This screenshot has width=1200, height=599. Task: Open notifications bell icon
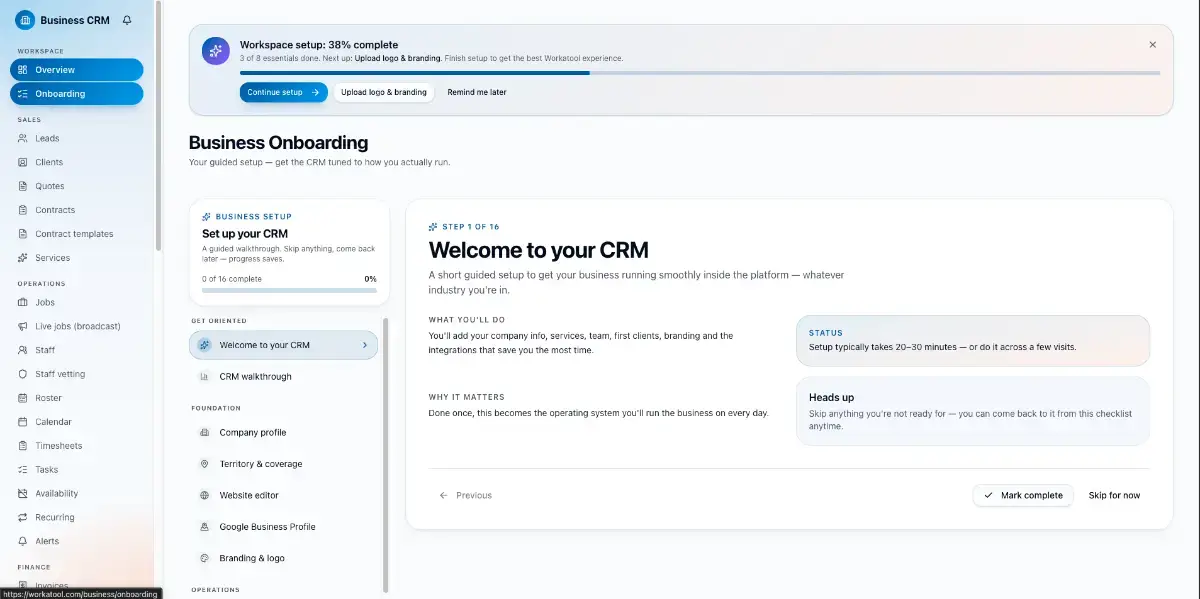[127, 20]
